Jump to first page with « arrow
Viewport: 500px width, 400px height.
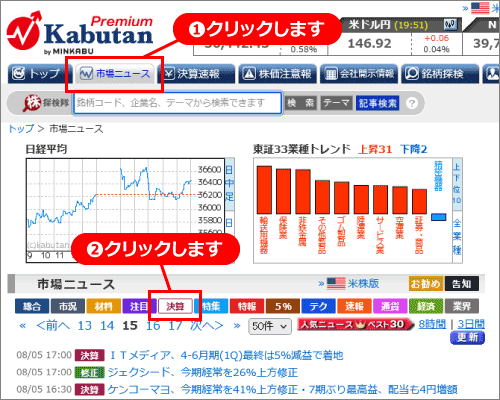coord(23,325)
